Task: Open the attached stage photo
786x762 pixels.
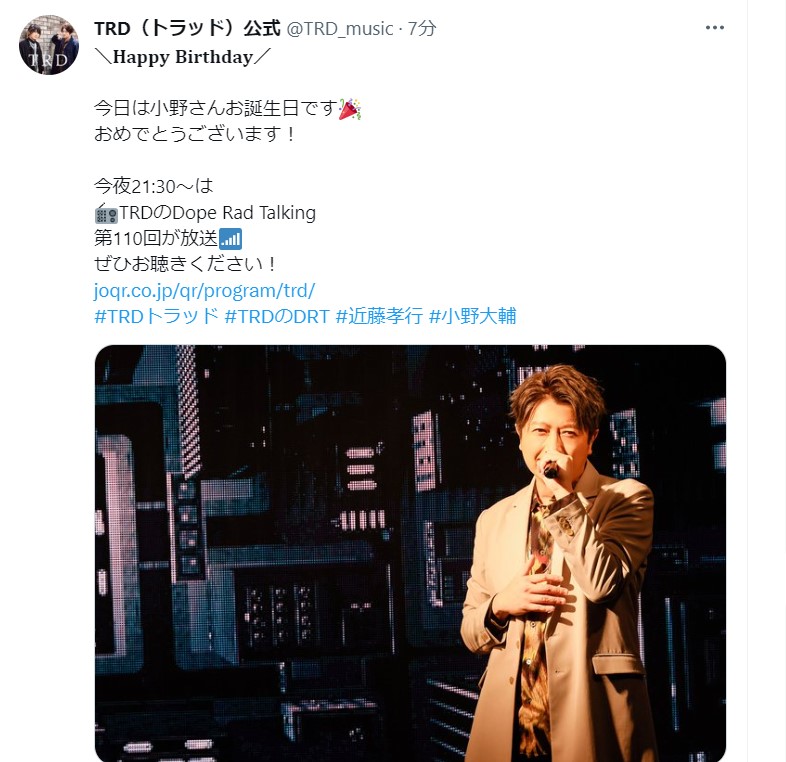Action: (x=410, y=553)
